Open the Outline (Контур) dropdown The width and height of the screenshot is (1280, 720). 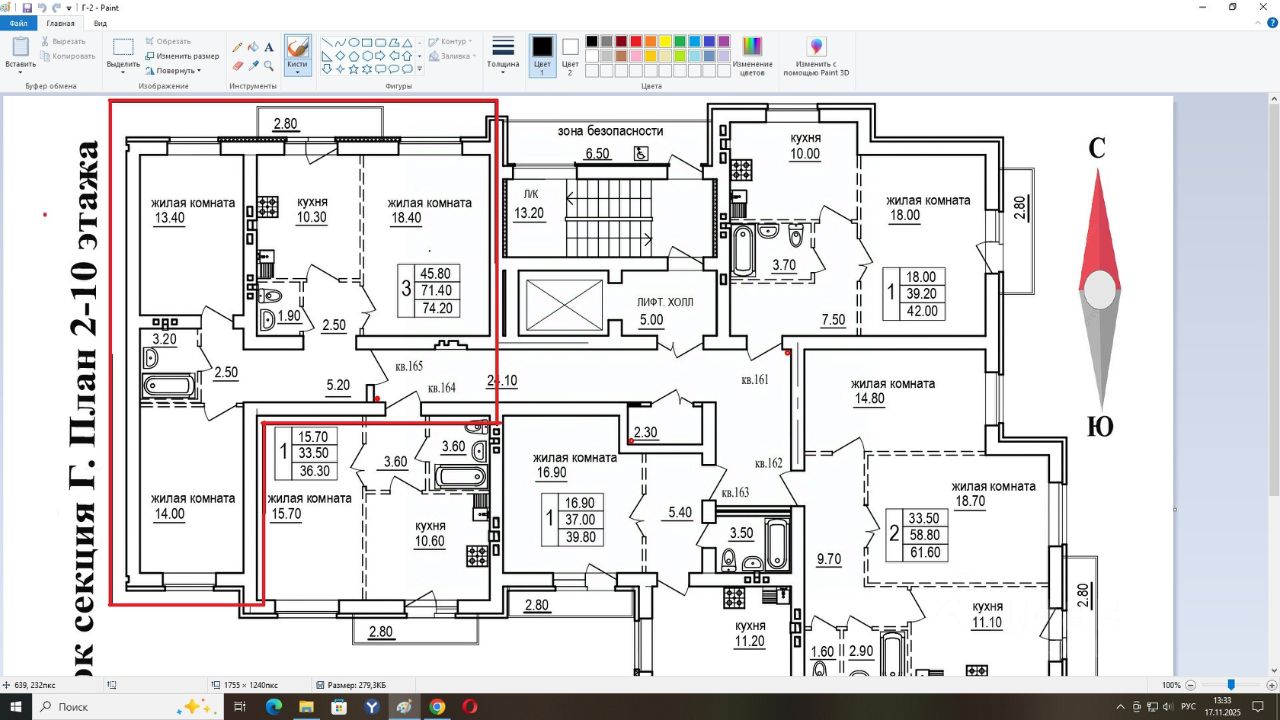point(448,41)
